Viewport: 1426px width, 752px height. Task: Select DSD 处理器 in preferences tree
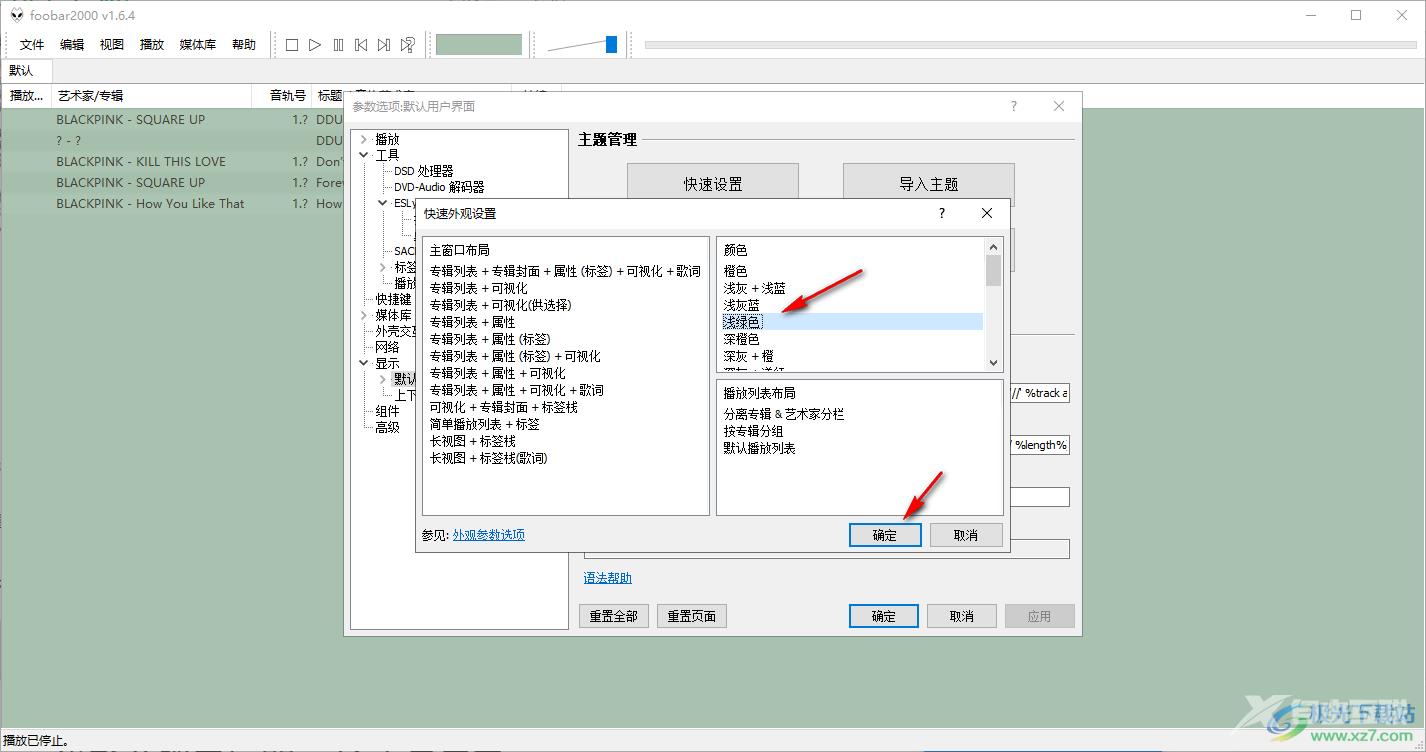(x=424, y=171)
